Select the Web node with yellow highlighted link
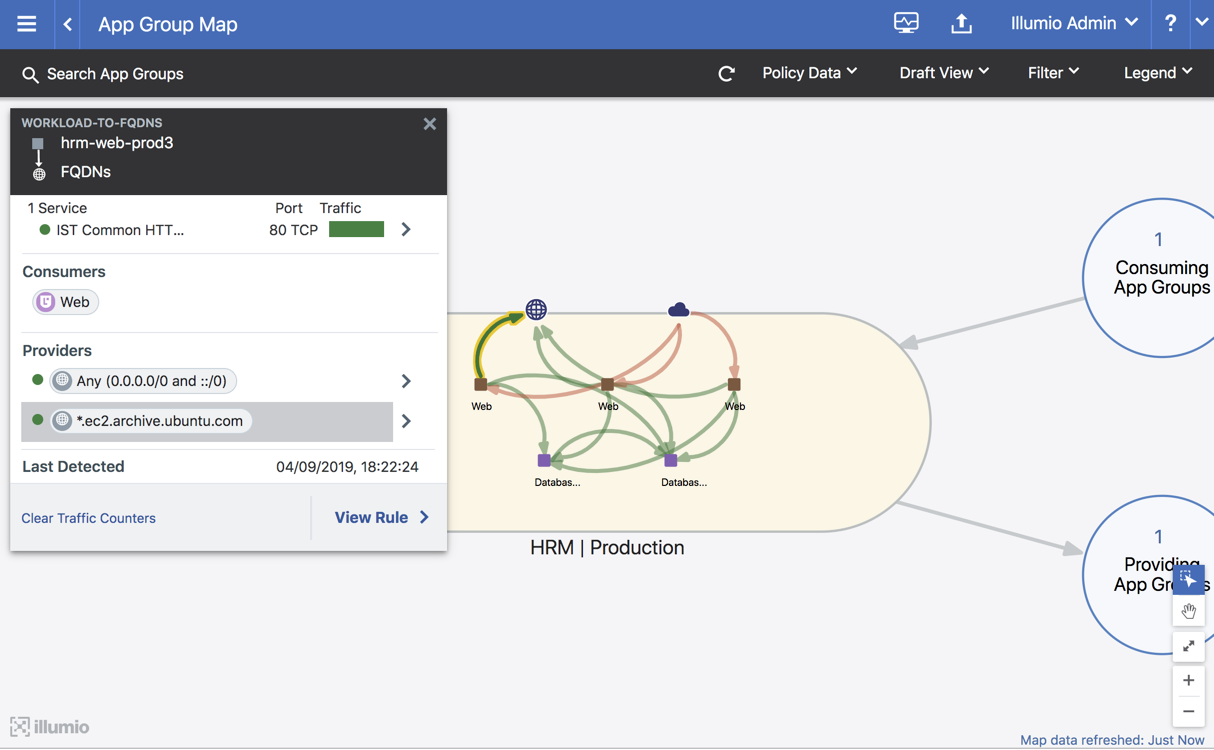This screenshot has height=750, width=1214. (x=481, y=384)
